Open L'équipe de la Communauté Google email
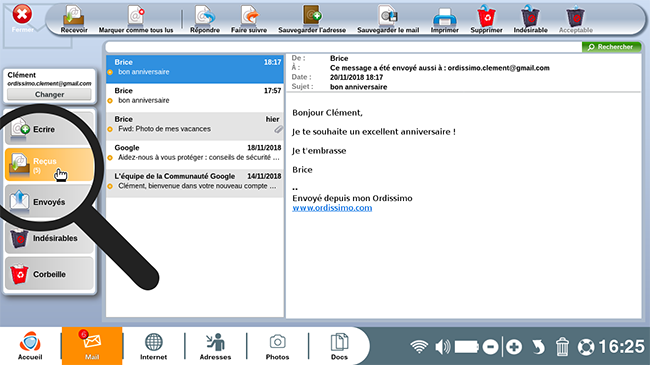Image resolution: width=650 pixels, height=365 pixels. click(x=195, y=183)
